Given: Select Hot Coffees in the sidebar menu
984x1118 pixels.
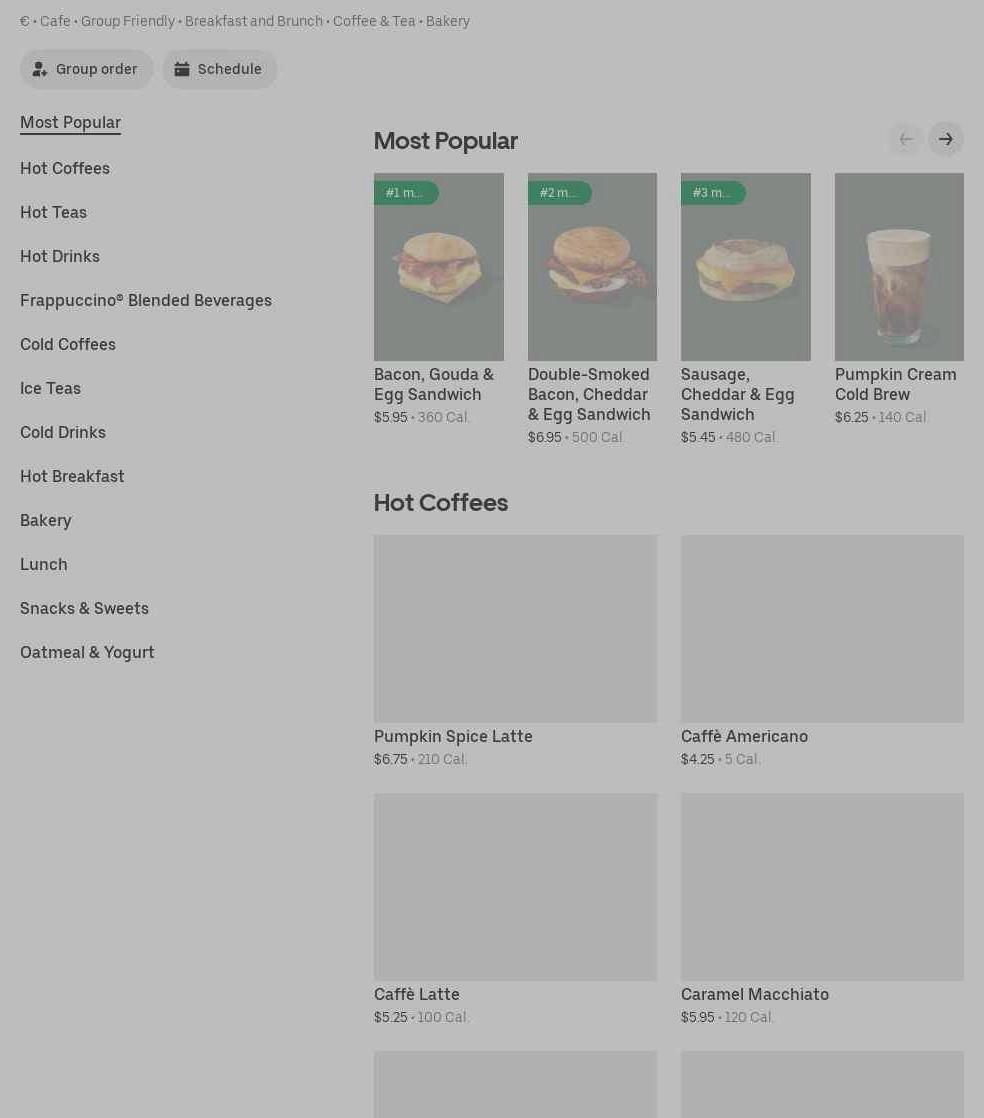Looking at the screenshot, I should [x=65, y=168].
